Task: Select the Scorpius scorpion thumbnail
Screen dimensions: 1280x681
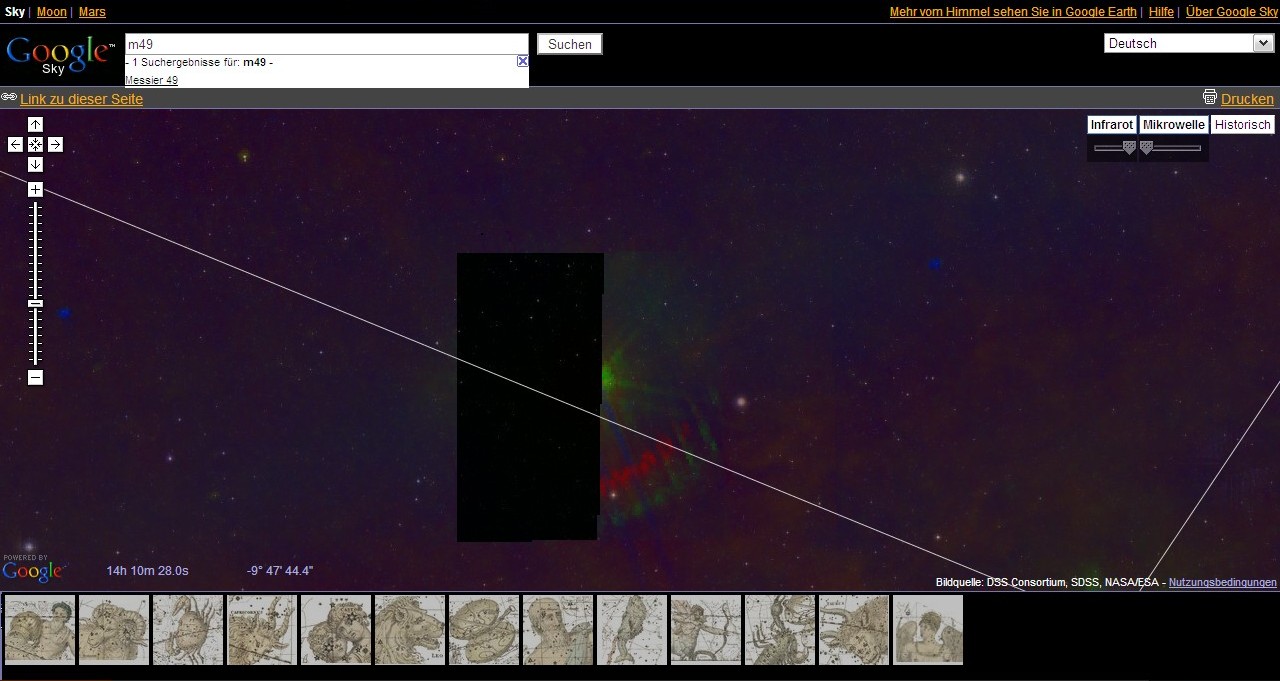Action: [780, 630]
